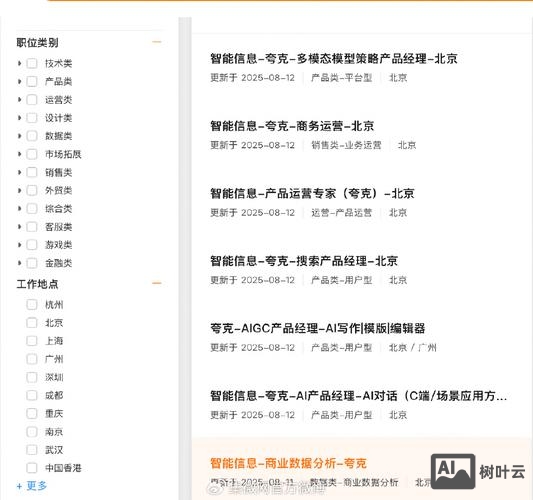Open job 智能信息-夸克-商务运营-北京
The width and height of the screenshot is (533, 500).
(292, 126)
